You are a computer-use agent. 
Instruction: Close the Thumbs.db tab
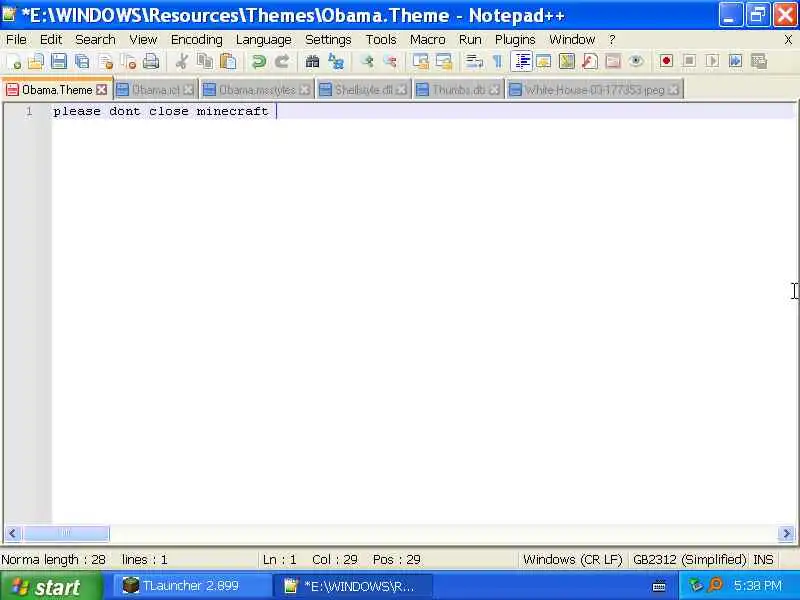click(494, 90)
